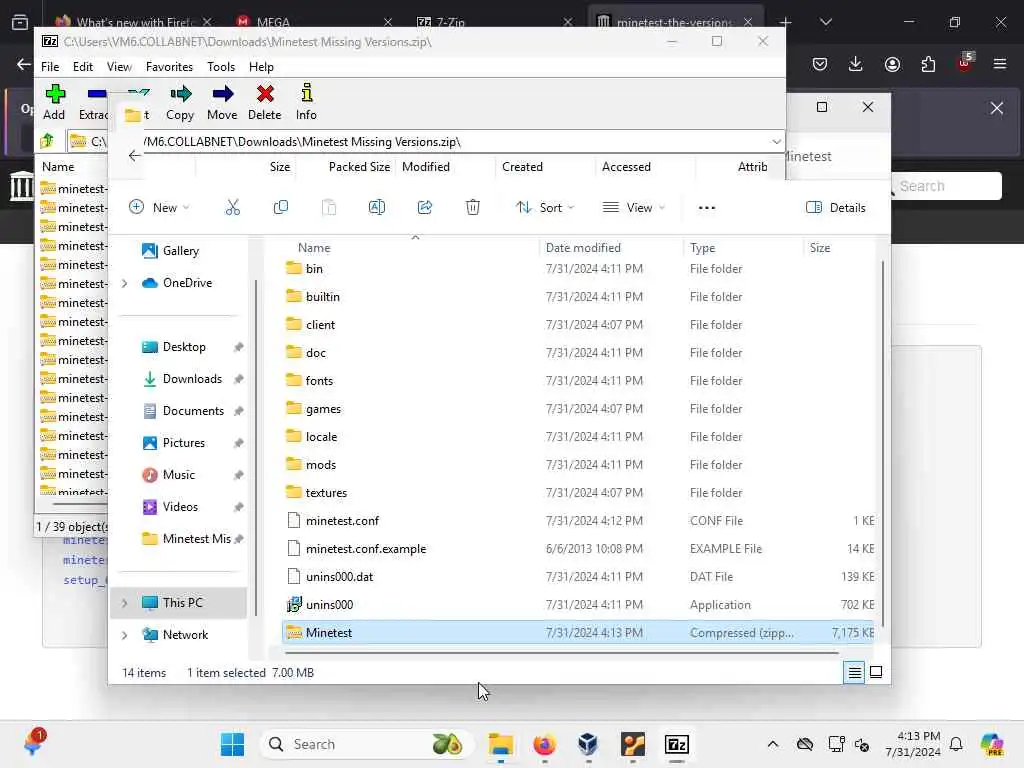Click the Explorer Share icon
Screen dimensions: 1024x768
coord(424,208)
